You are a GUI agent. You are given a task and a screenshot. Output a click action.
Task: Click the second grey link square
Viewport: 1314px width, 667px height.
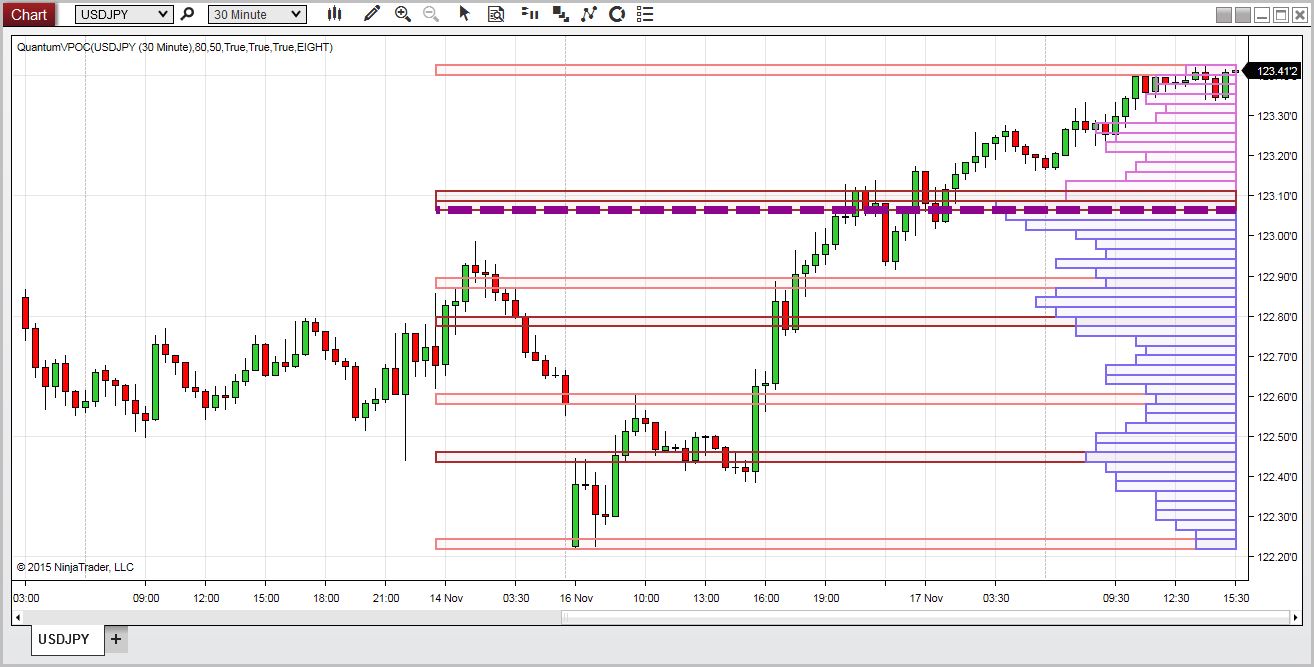pyautogui.click(x=1243, y=15)
